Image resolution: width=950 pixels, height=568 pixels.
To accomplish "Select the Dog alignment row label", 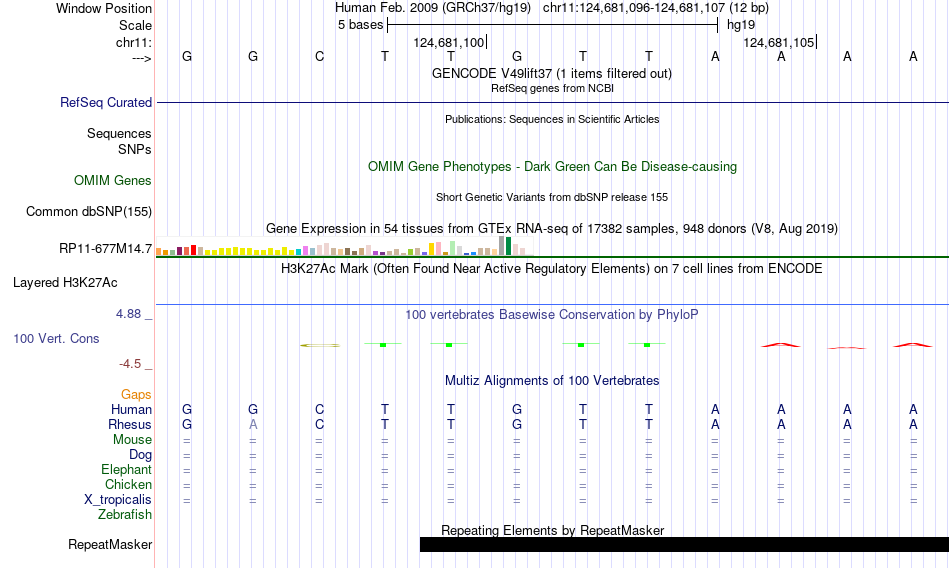I will (140, 455).
